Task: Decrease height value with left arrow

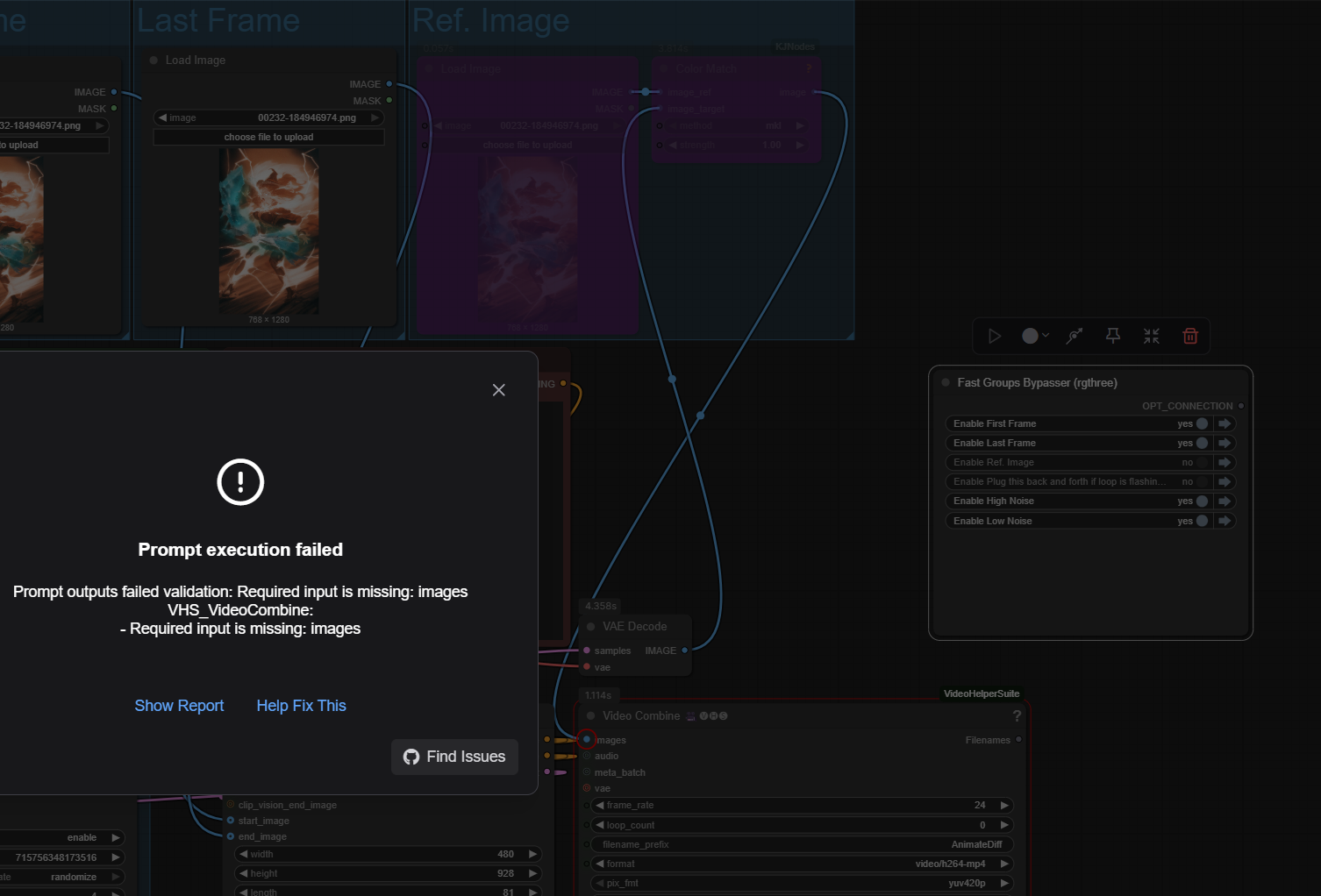Action: (244, 873)
